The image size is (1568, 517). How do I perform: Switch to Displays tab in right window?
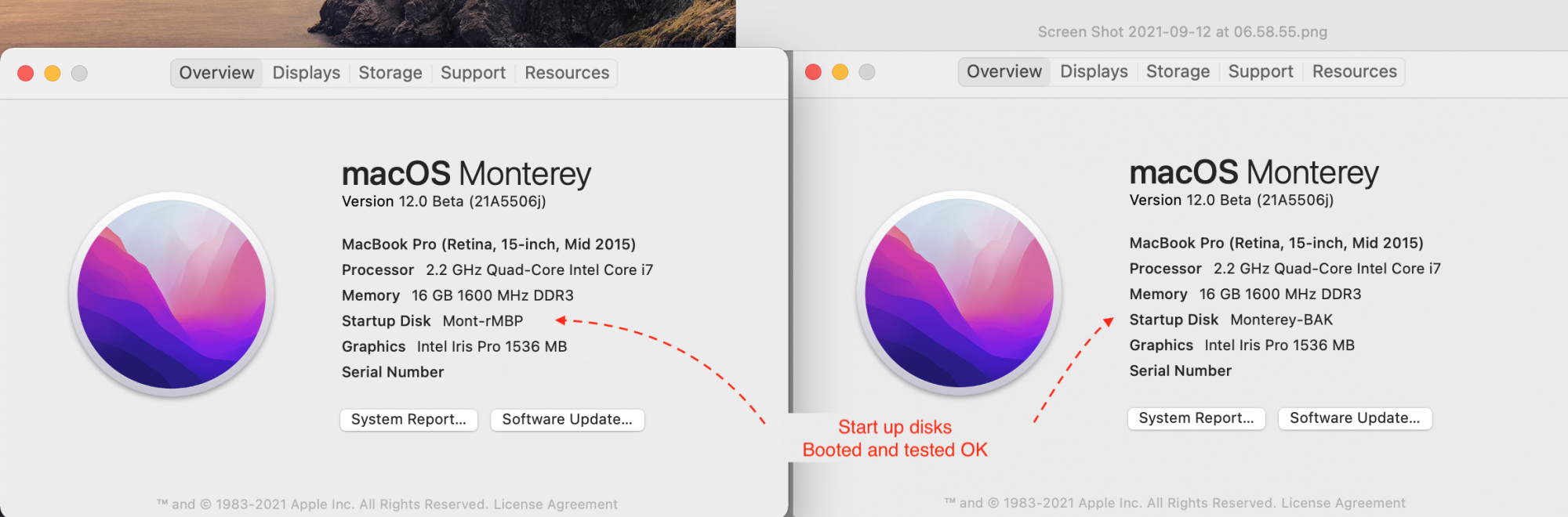pyautogui.click(x=1094, y=71)
